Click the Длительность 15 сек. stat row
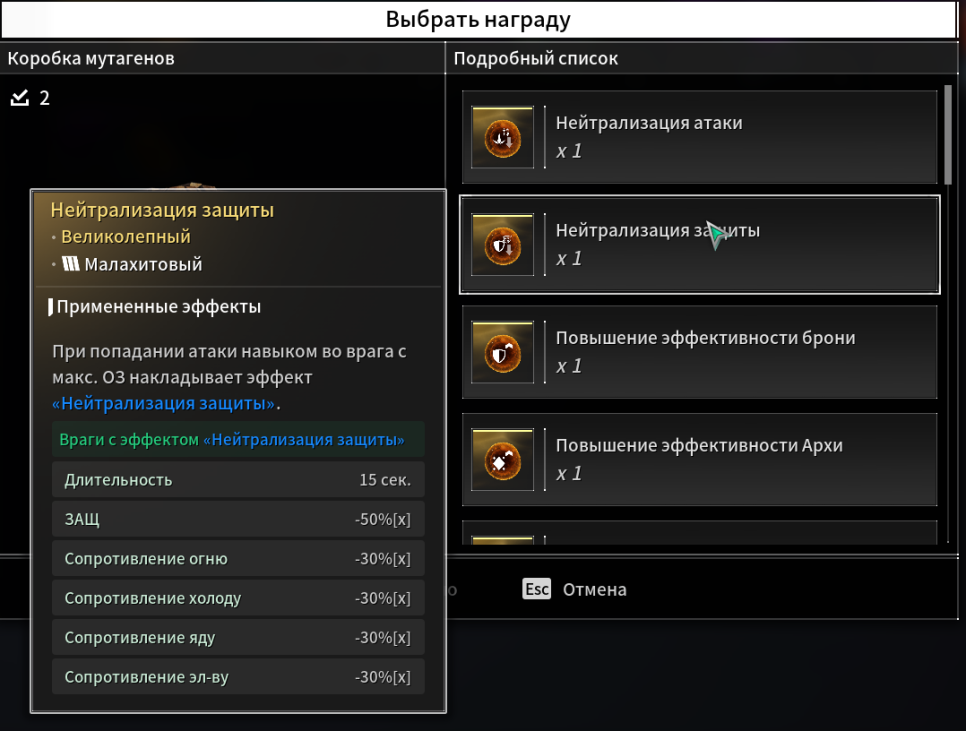This screenshot has width=966, height=731. (x=238, y=480)
